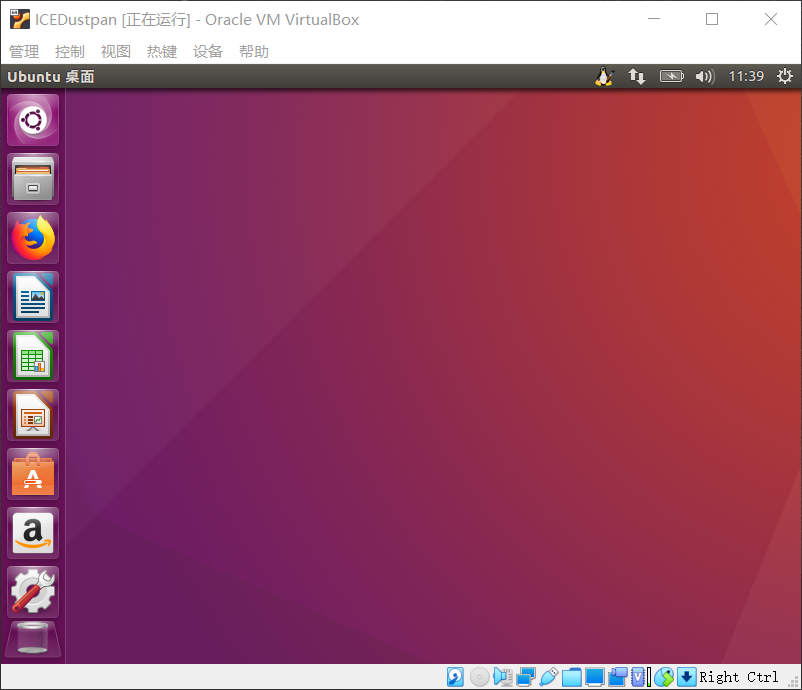Open the 管理 menu
This screenshot has width=802, height=690.
coord(24,52)
